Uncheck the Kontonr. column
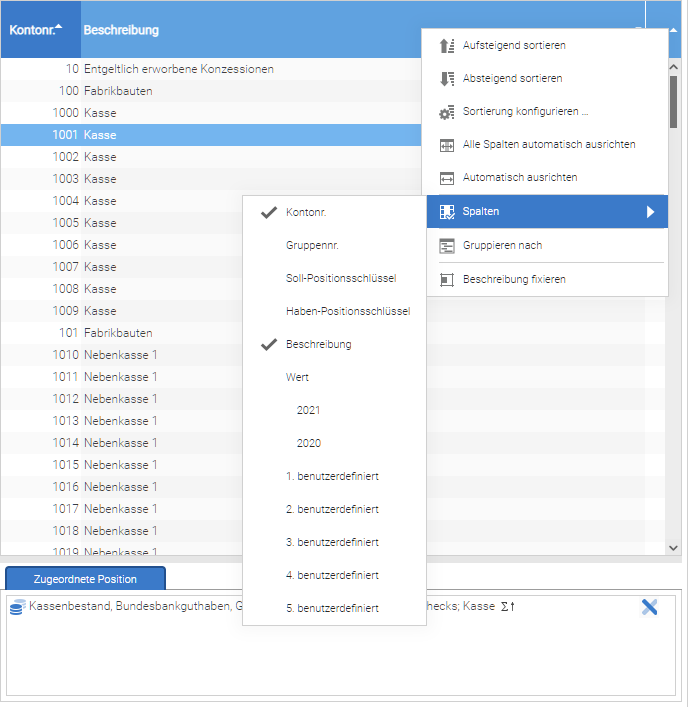Viewport: 688px width, 707px height. [306, 212]
